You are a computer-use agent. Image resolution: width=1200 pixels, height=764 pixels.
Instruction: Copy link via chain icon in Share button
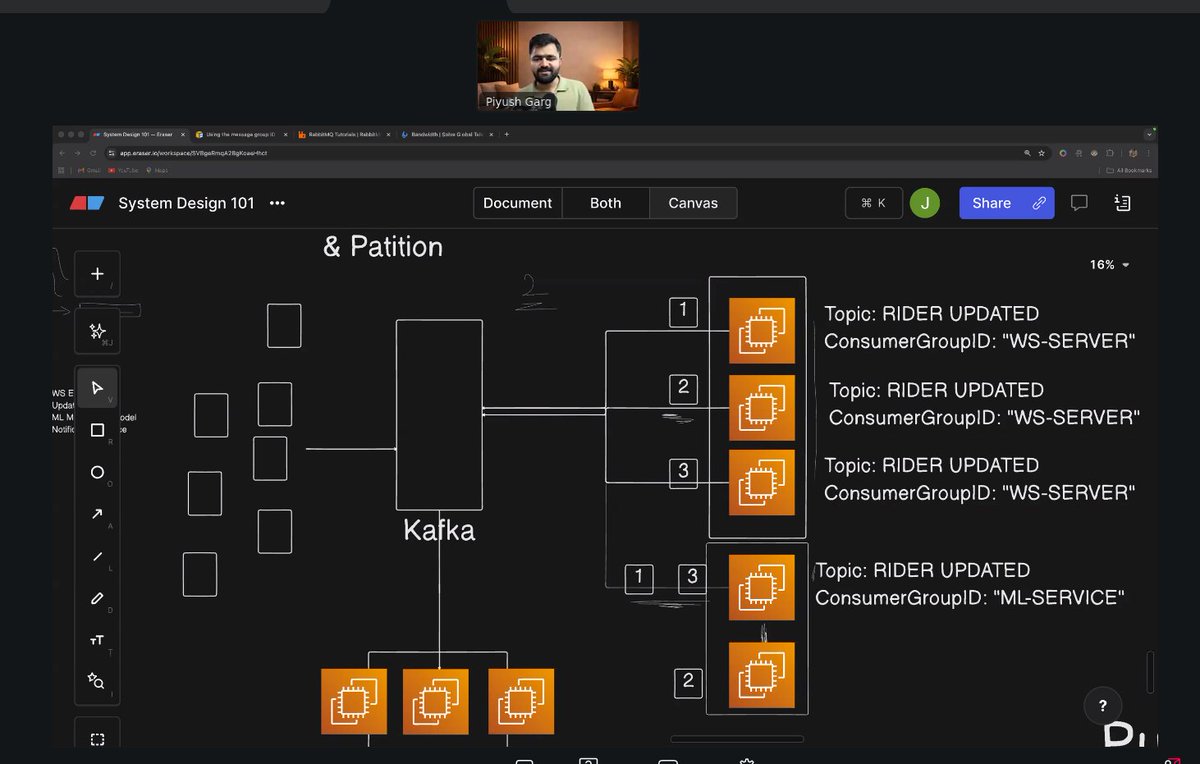point(1040,203)
